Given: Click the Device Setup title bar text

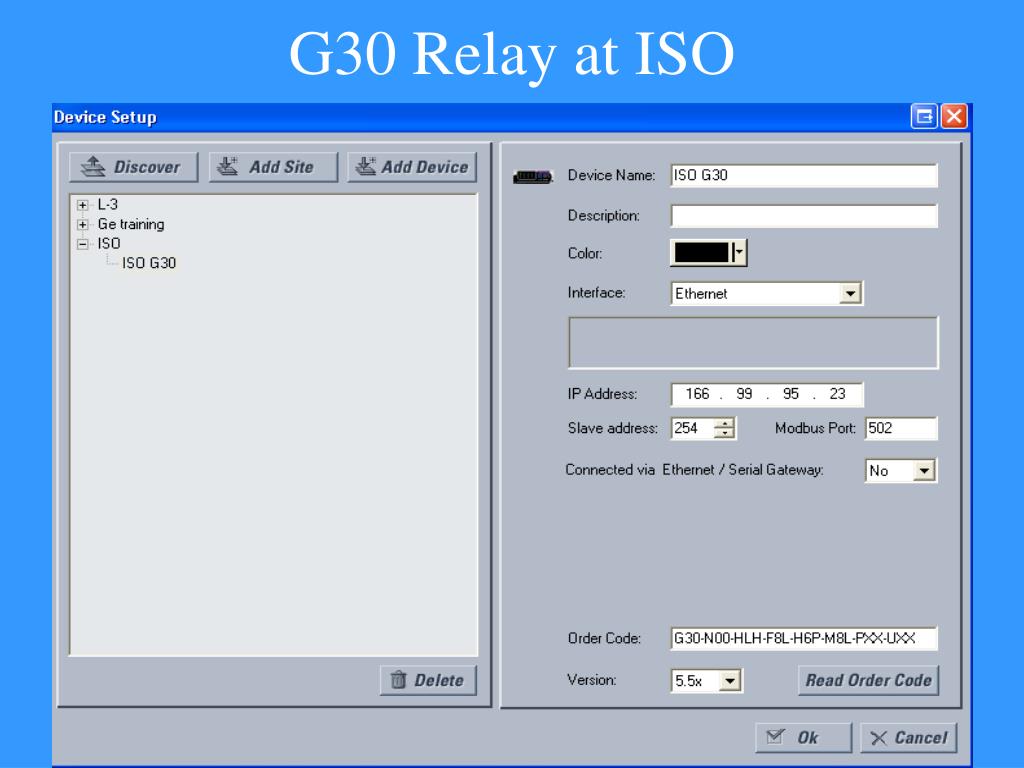Looking at the screenshot, I should tap(105, 118).
